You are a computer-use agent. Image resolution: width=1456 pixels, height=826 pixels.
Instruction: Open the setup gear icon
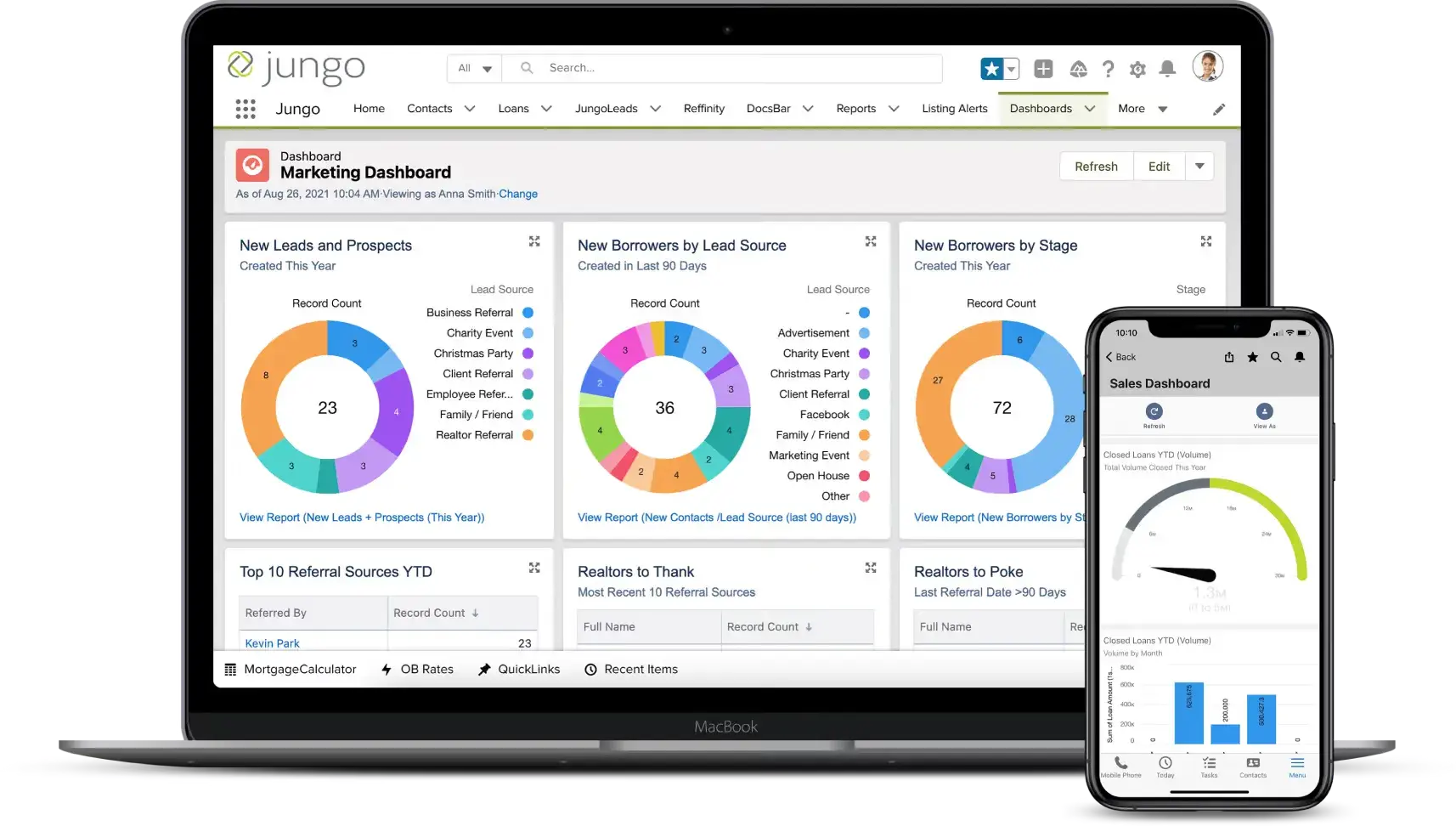click(1137, 69)
